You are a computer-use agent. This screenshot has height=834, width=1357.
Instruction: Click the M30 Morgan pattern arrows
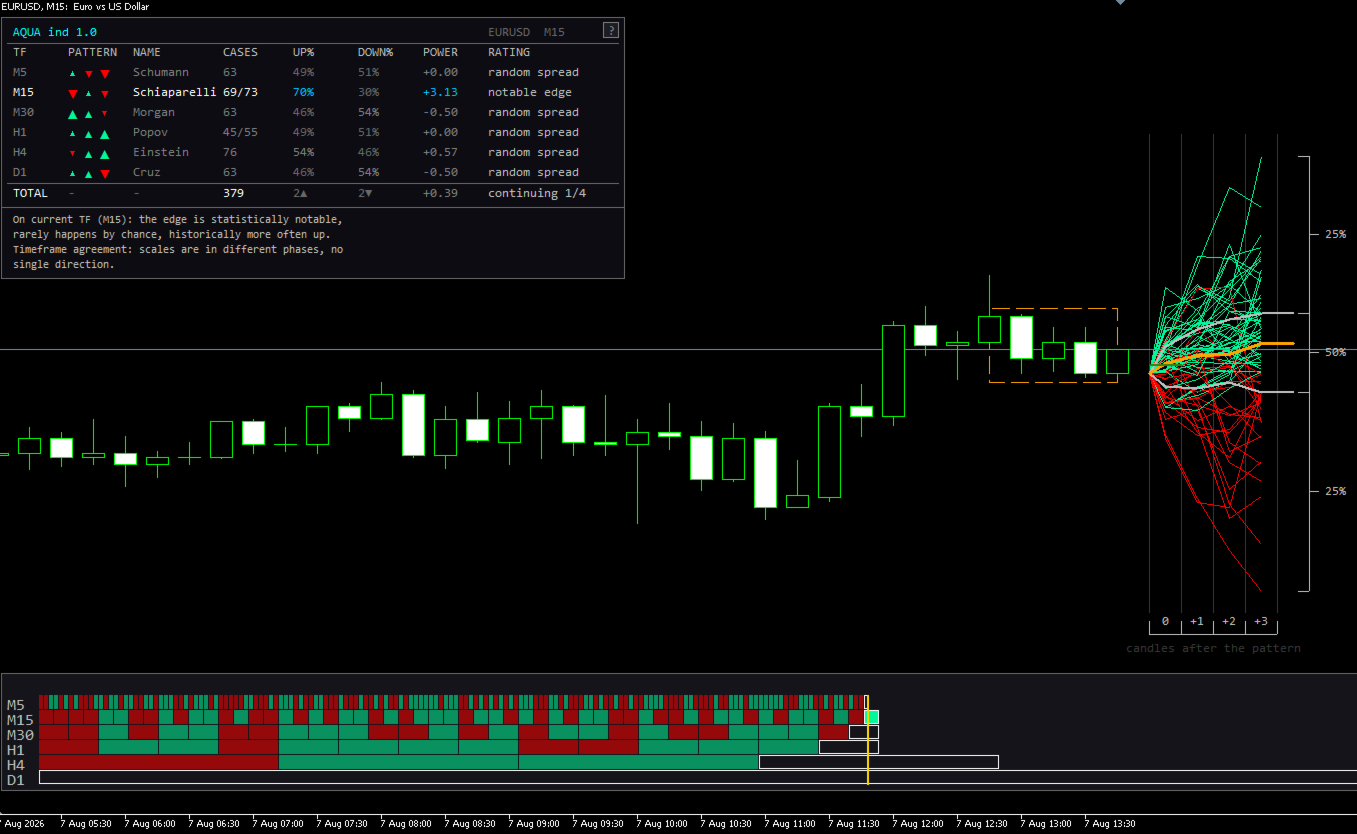pos(88,113)
